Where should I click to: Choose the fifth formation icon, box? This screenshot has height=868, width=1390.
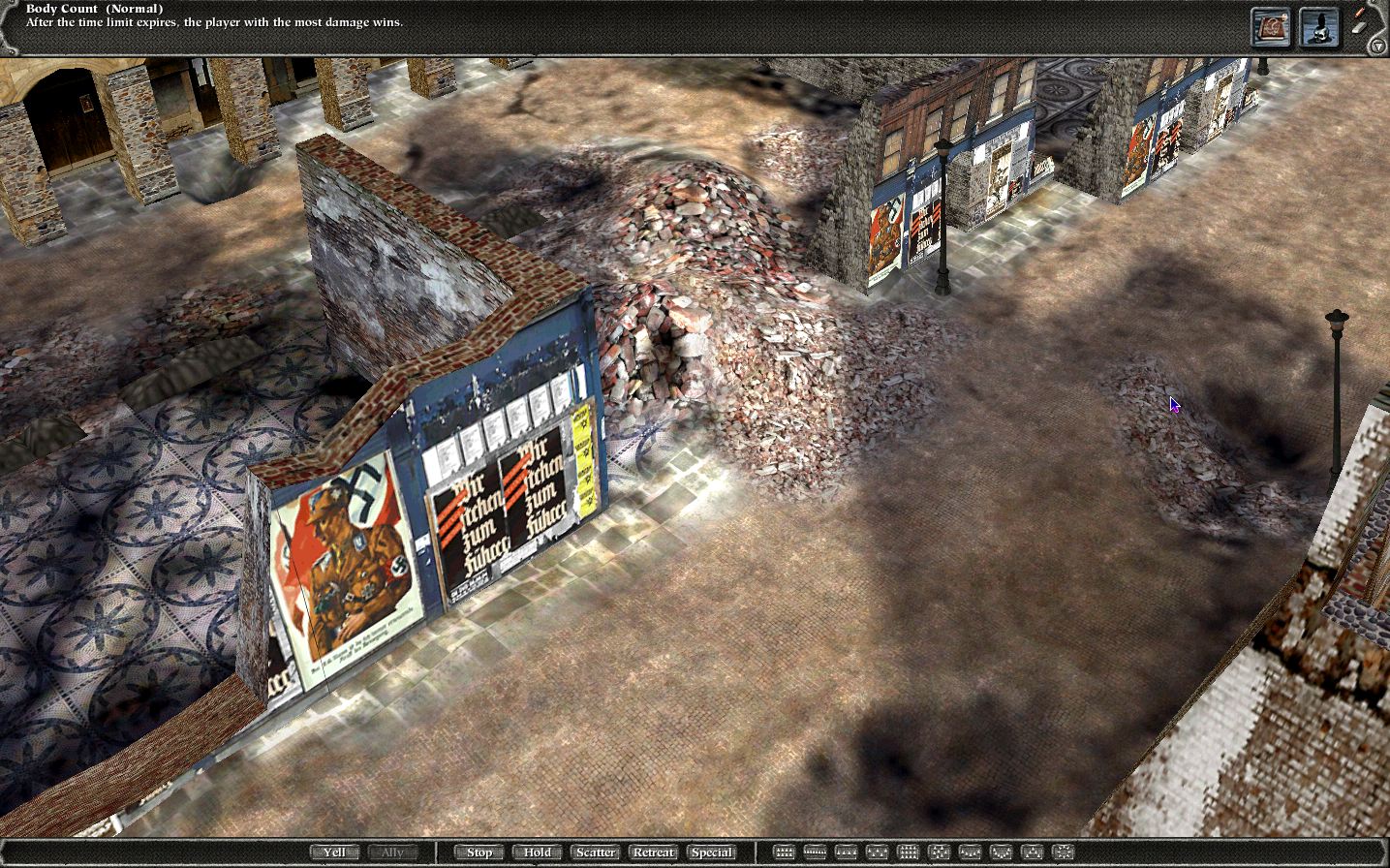pos(909,852)
